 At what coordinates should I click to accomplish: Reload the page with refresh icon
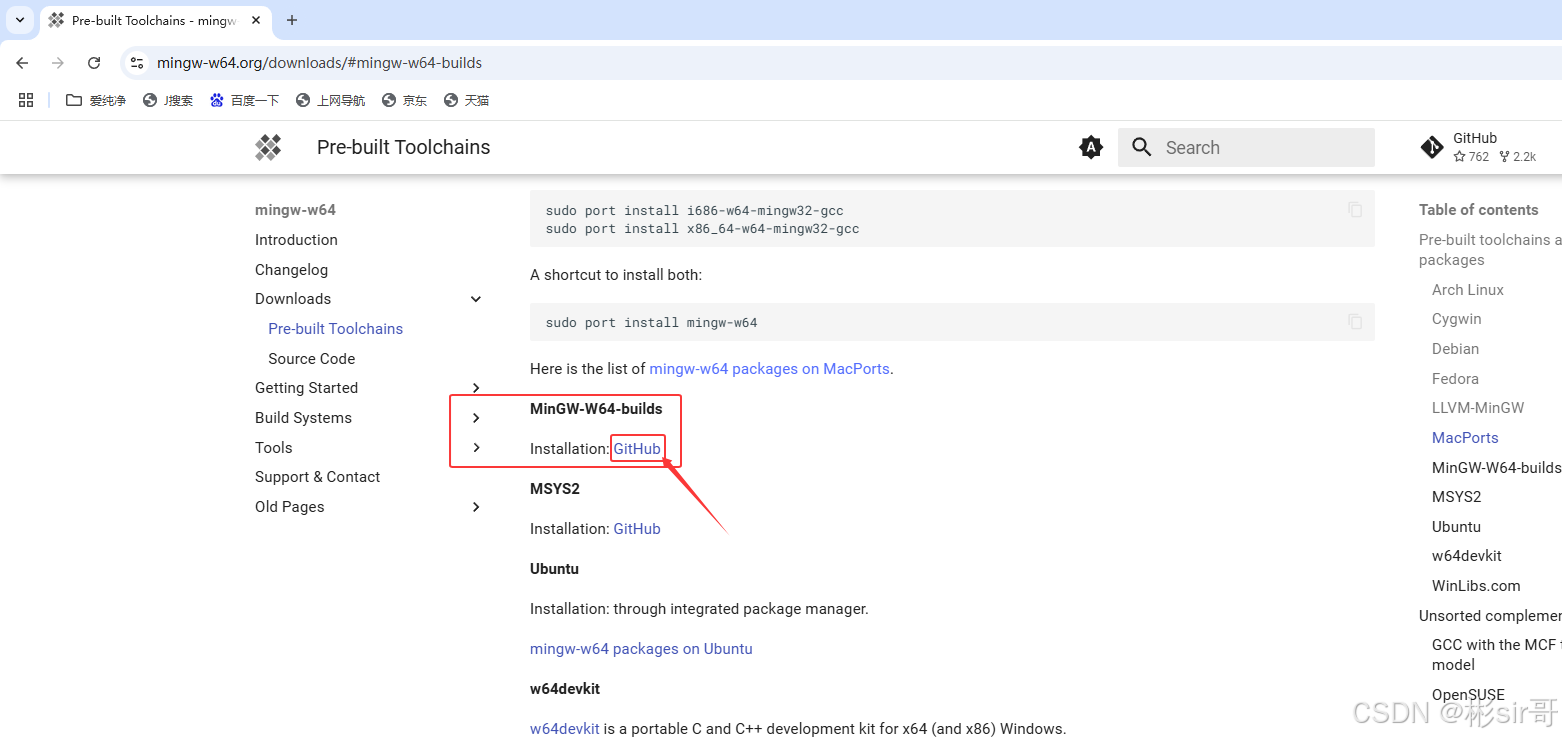tap(94, 63)
